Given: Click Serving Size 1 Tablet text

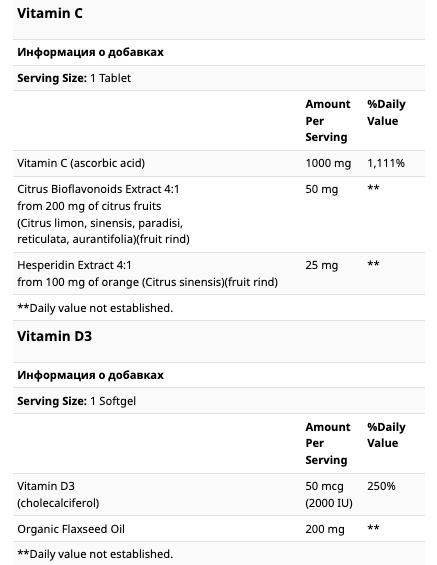Looking at the screenshot, I should click(74, 78).
